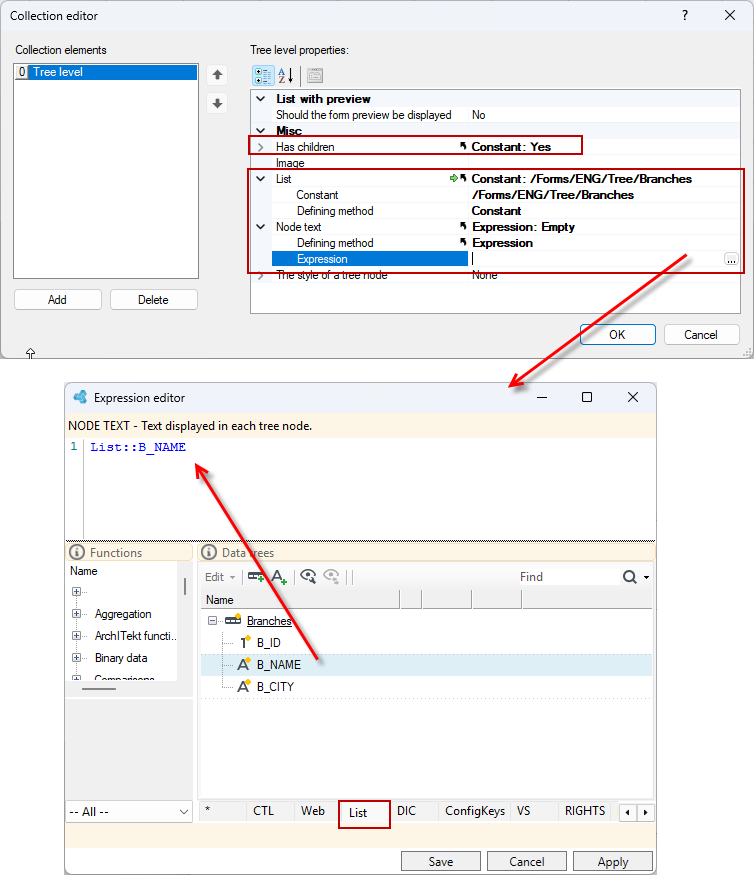Cancel the Collection editor dialog
Screen dimensions: 754x876
coord(701,335)
